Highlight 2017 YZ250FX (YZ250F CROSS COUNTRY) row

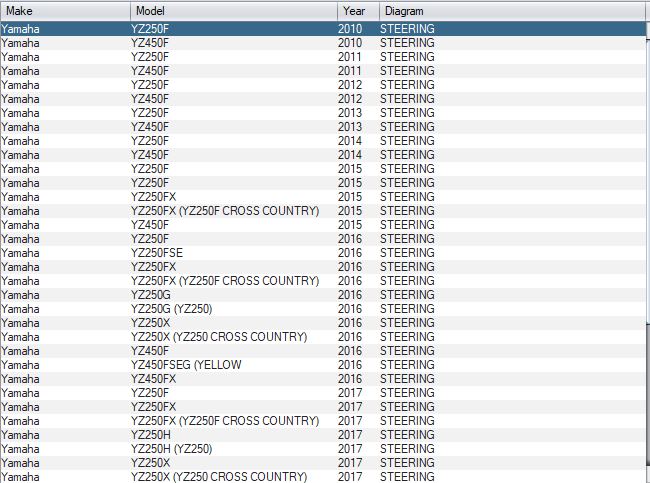pos(323,421)
